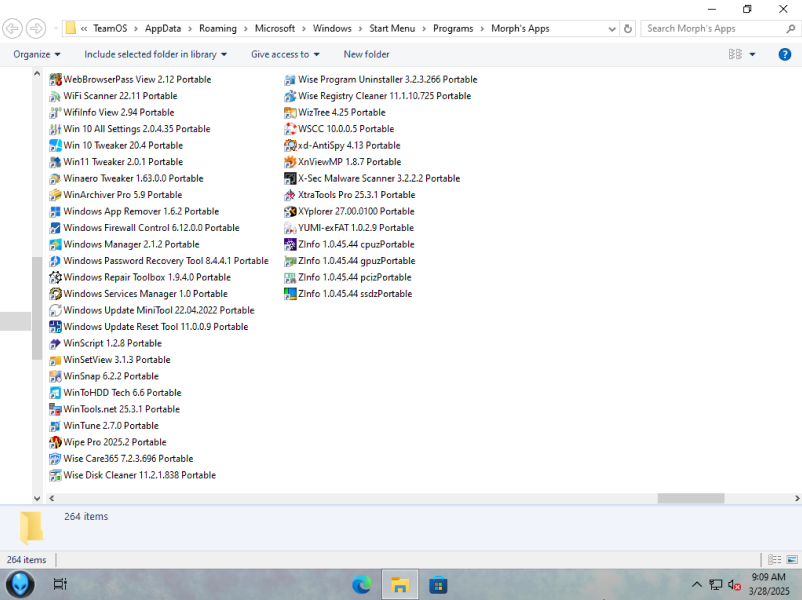
Task: Open the Start alien-head button on taskbar
Action: [x=20, y=584]
